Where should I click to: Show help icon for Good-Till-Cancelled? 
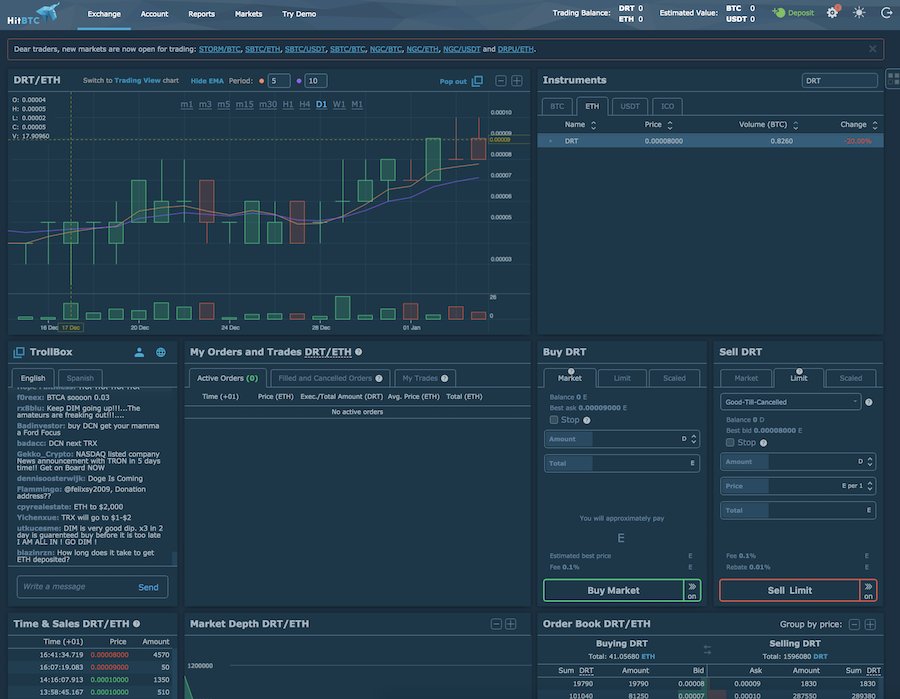869,402
